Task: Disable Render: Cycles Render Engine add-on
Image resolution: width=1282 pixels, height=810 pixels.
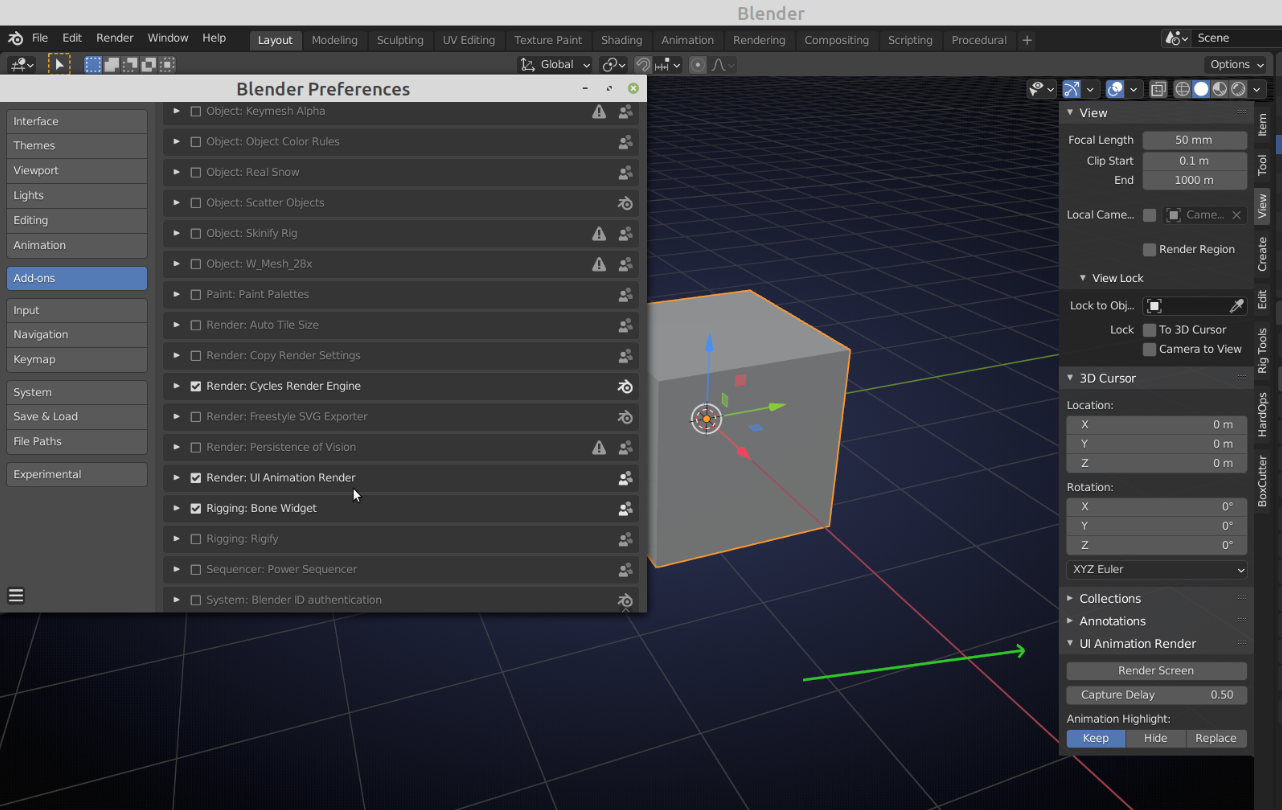Action: click(x=196, y=386)
